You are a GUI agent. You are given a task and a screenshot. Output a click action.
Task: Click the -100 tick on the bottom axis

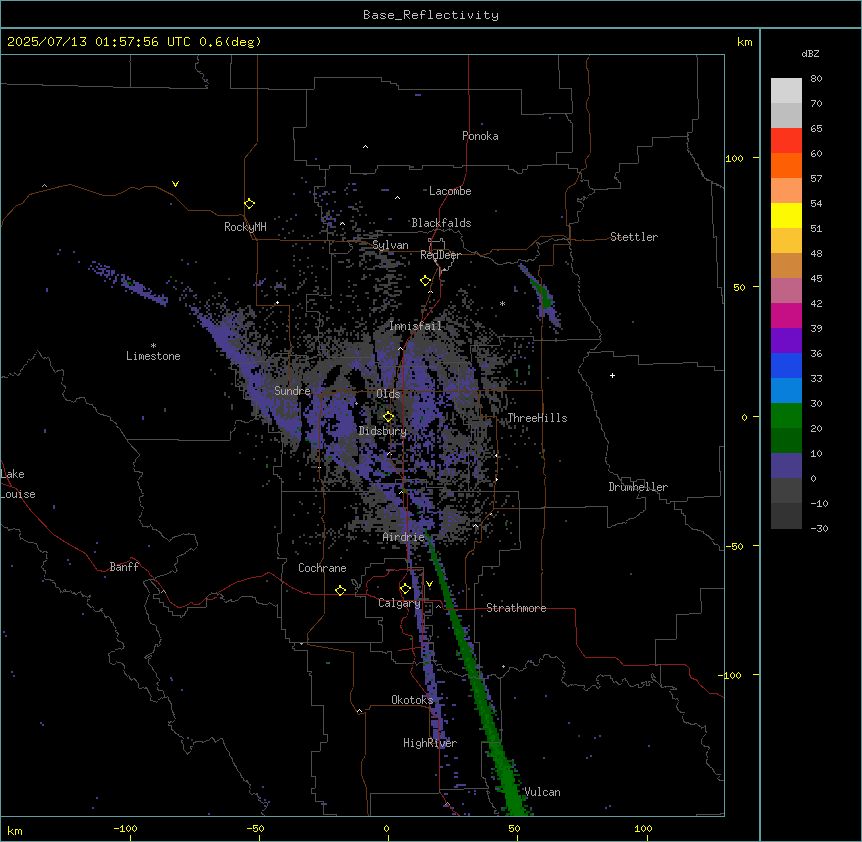pos(125,829)
